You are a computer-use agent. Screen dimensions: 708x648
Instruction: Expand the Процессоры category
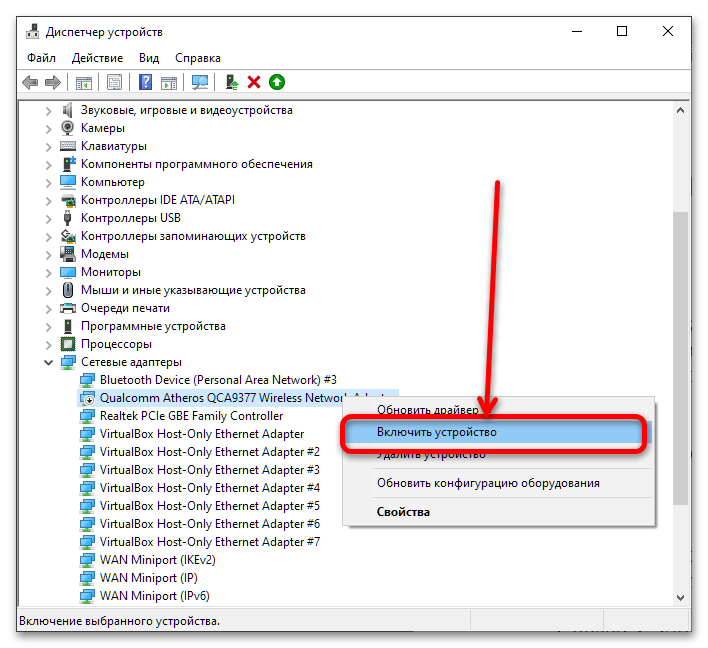click(49, 345)
